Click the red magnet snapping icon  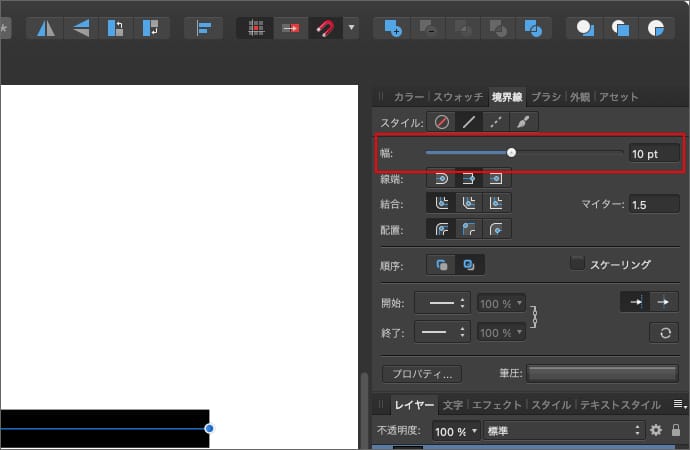[x=323, y=28]
